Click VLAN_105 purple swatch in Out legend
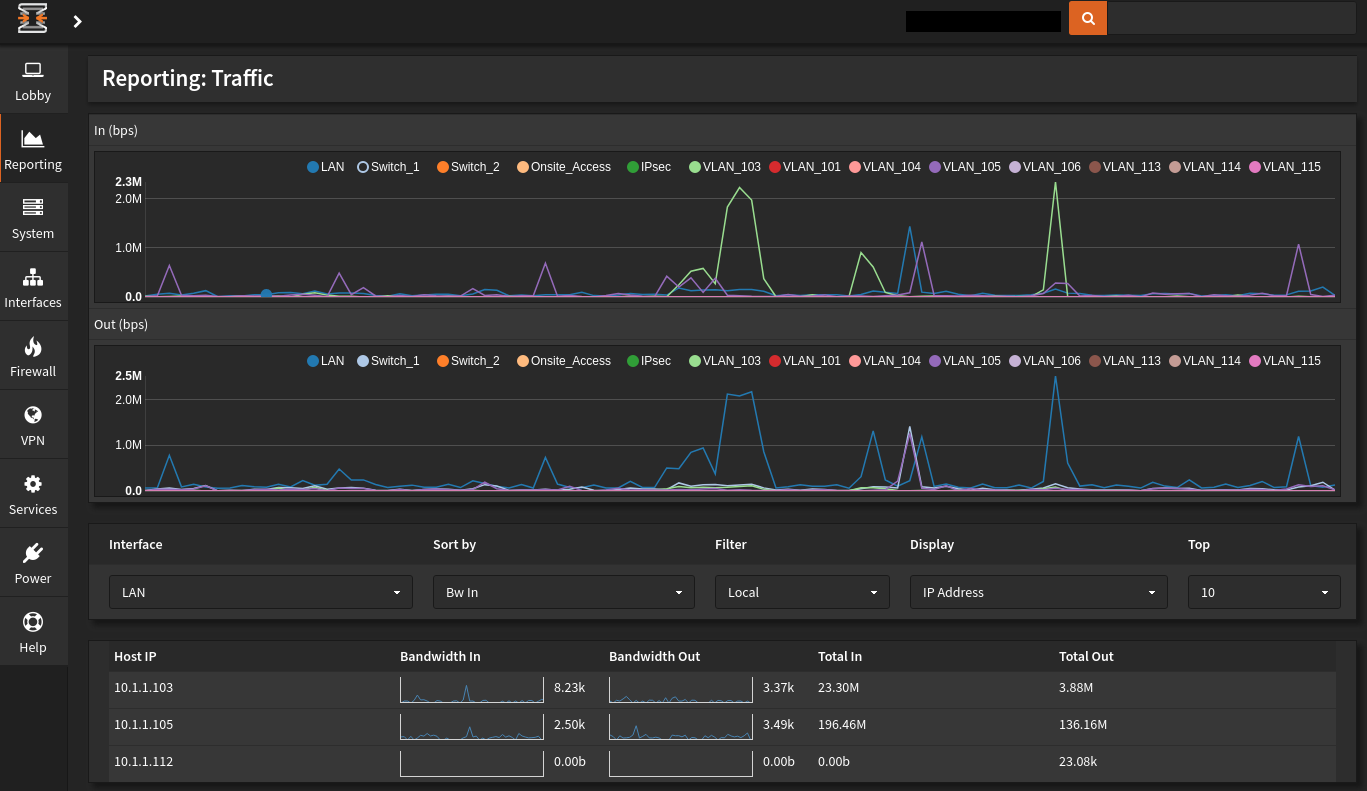The height and width of the screenshot is (791, 1367). (935, 361)
